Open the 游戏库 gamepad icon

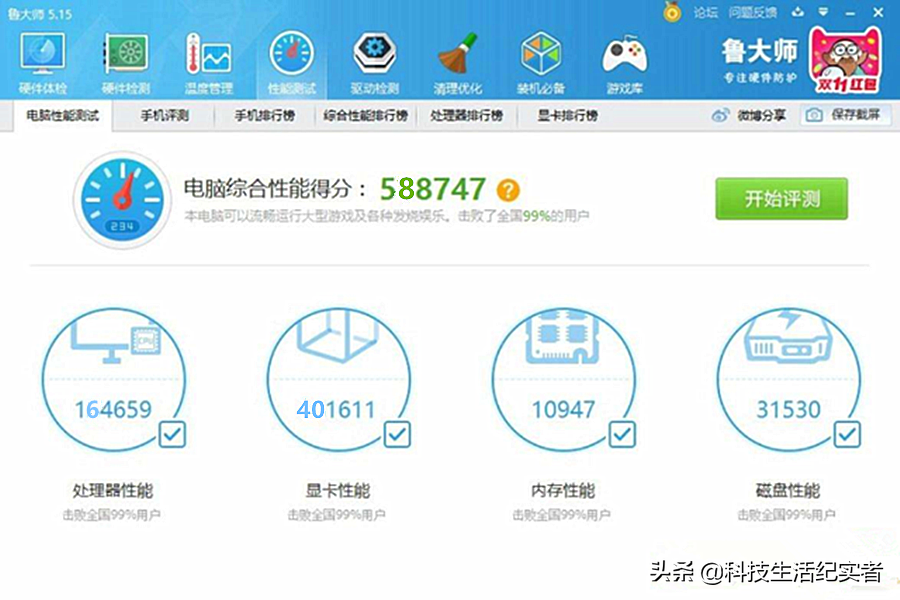click(625, 60)
